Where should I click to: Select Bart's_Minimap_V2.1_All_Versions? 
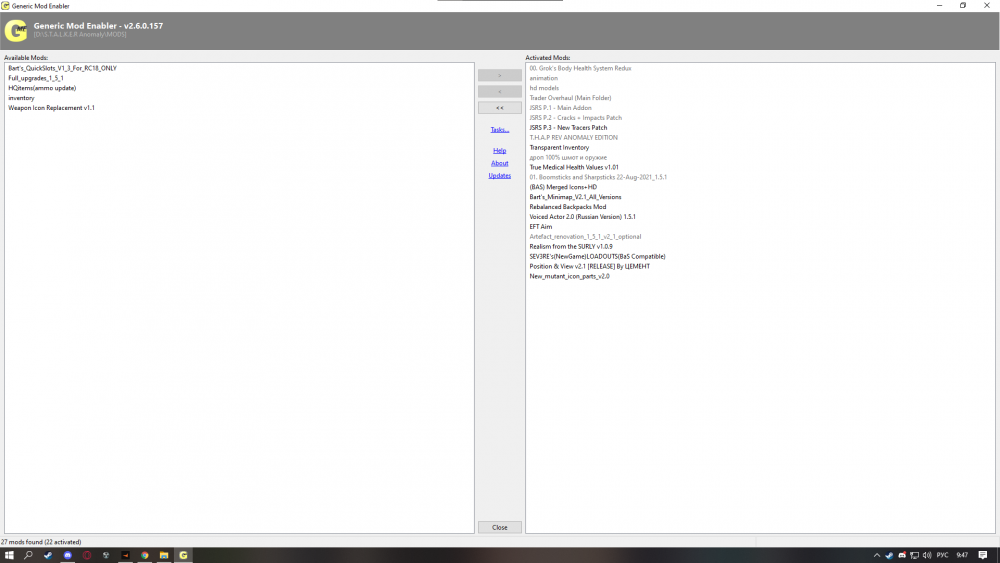tap(575, 197)
